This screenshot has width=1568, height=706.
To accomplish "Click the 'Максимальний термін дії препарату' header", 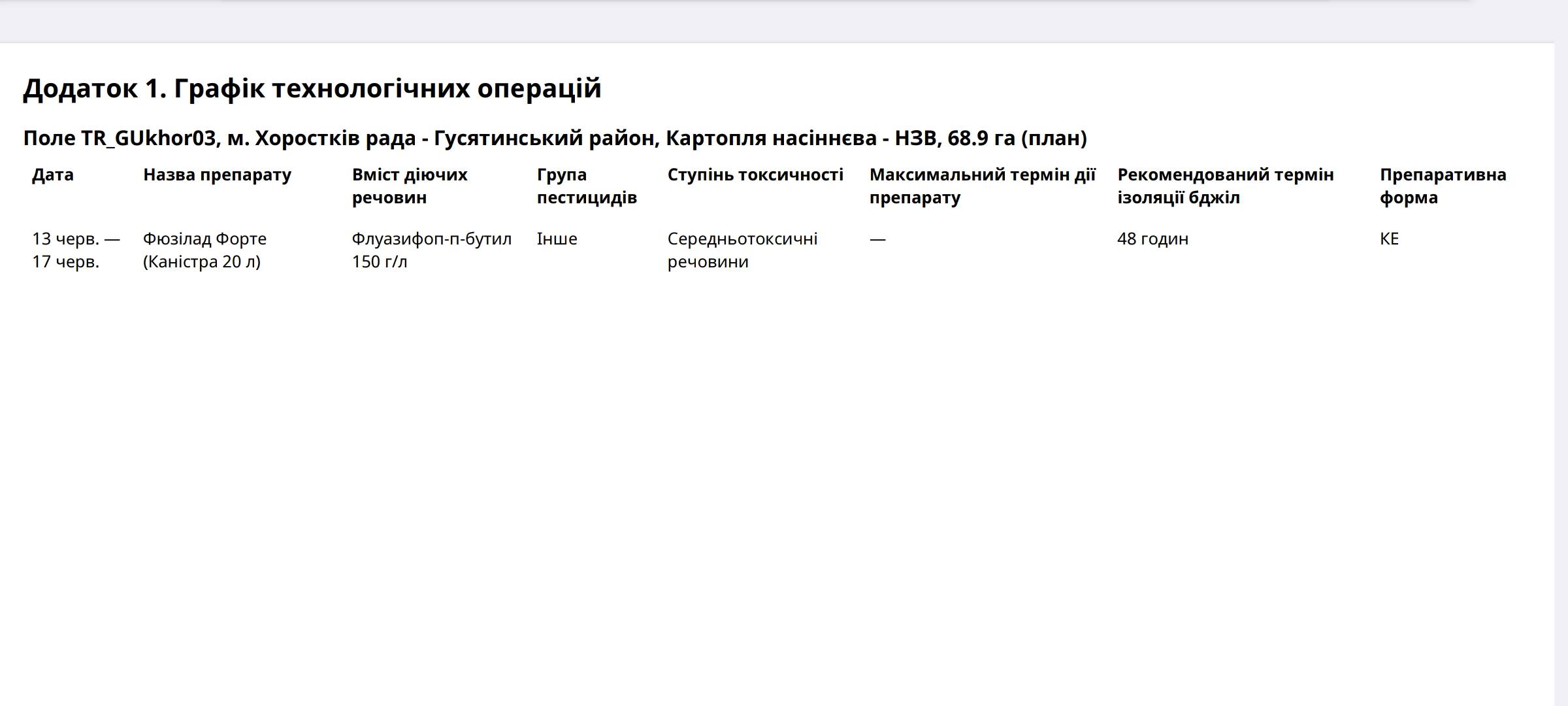I will click(982, 186).
